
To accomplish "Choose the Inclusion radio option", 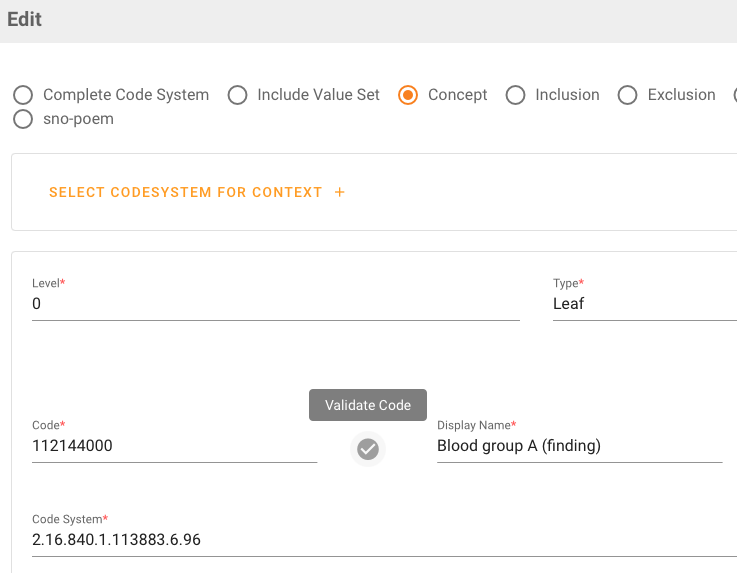I will pyautogui.click(x=515, y=95).
